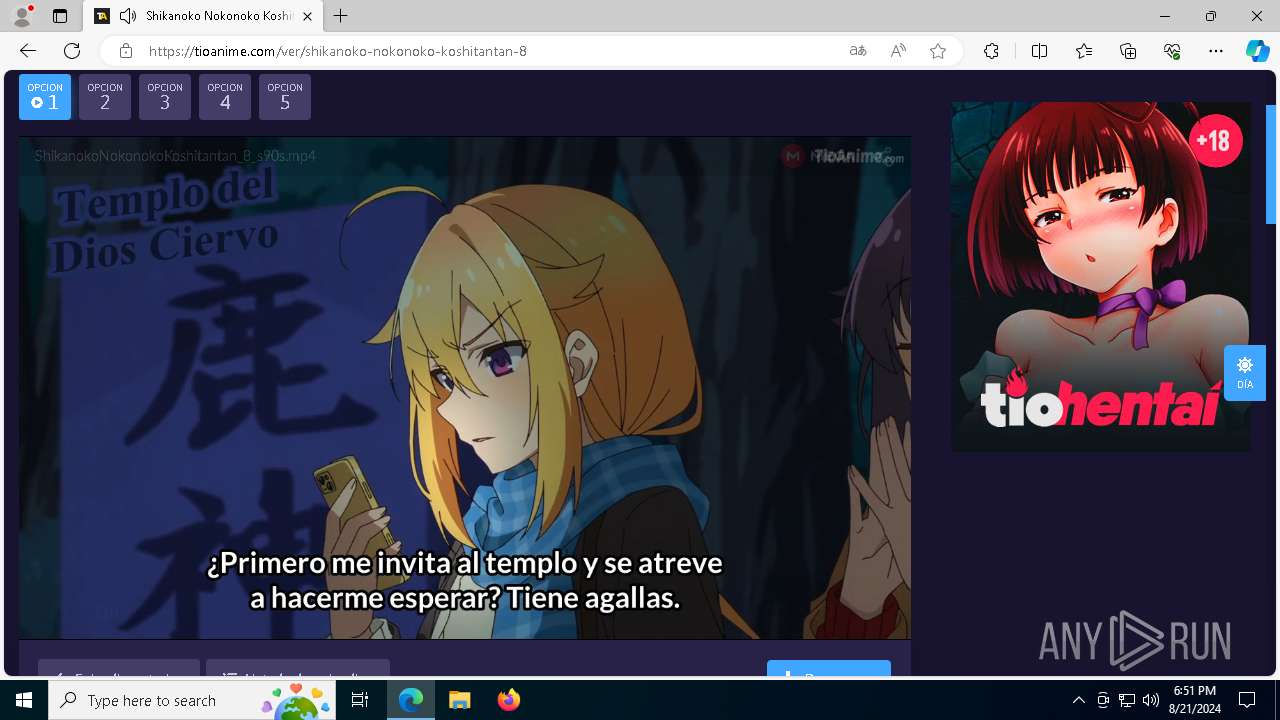1280x720 pixels.
Task: Open Task View on taskbar
Action: [361, 700]
